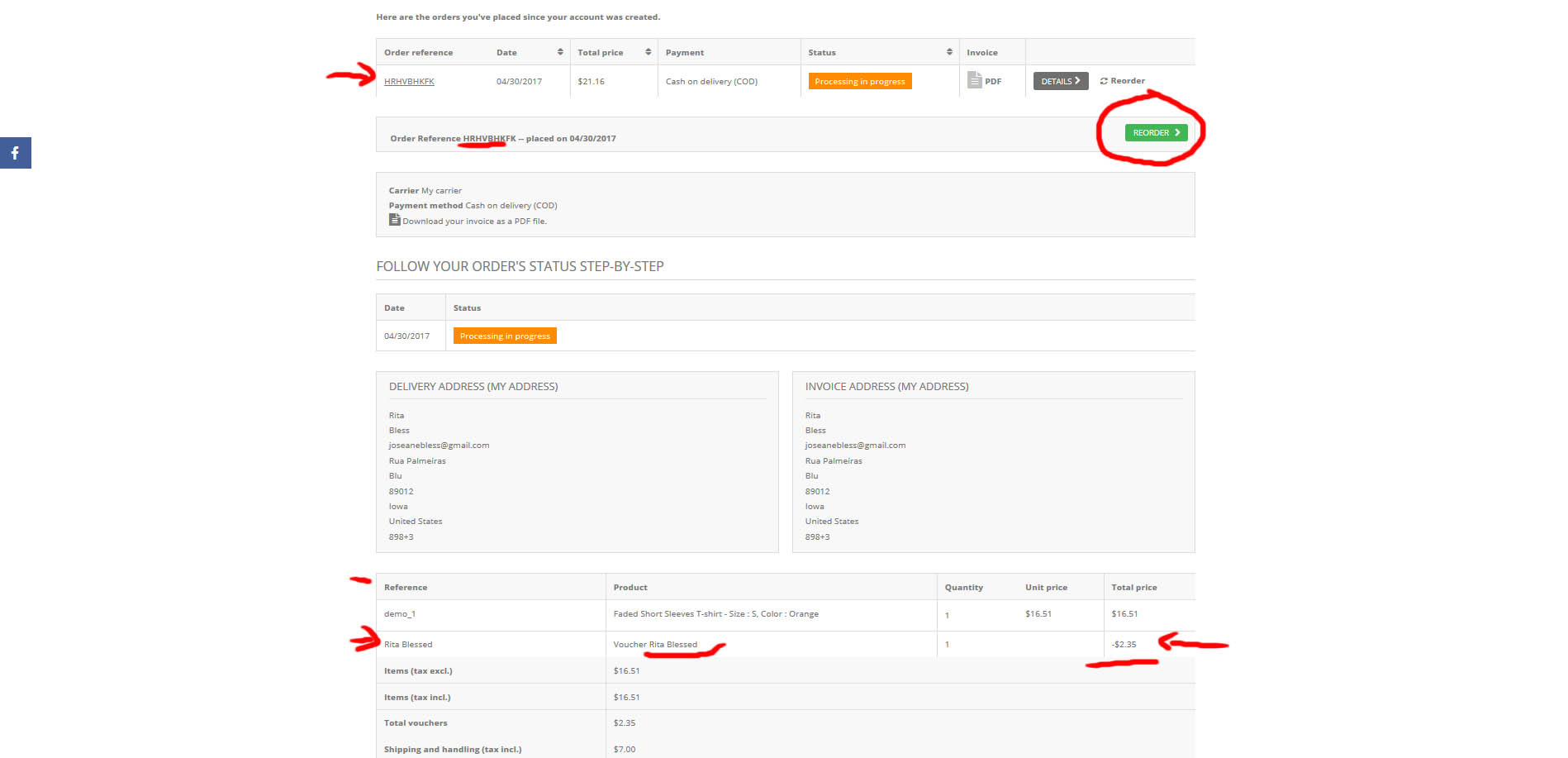Click Processing in progress badge in status history
The width and height of the screenshot is (1568, 758).
point(505,336)
